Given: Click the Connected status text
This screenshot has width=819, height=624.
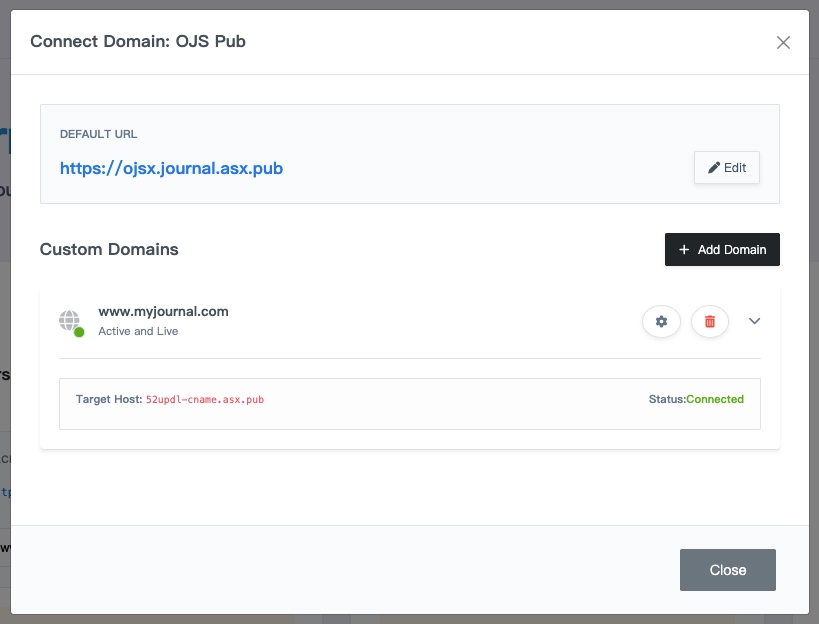Looking at the screenshot, I should point(715,399).
